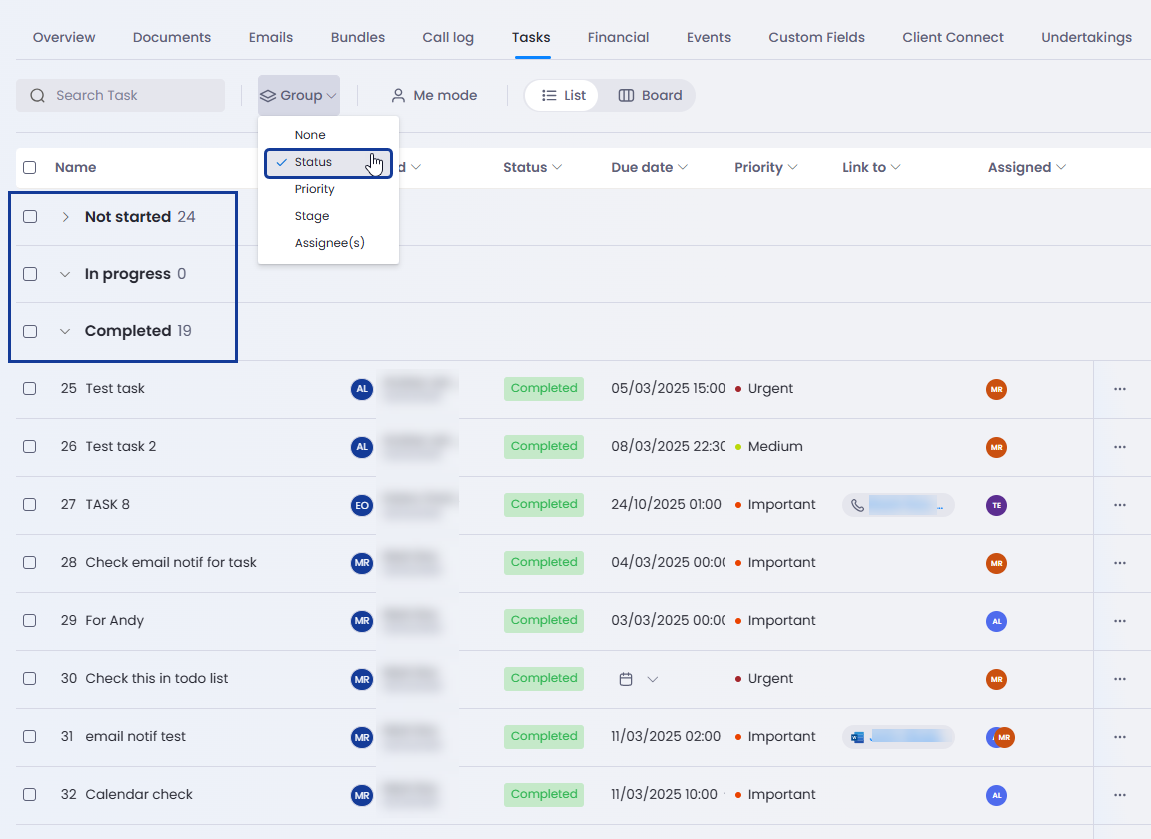The image size is (1151, 839).
Task: Click the search magnifier icon
Action: click(x=37, y=95)
